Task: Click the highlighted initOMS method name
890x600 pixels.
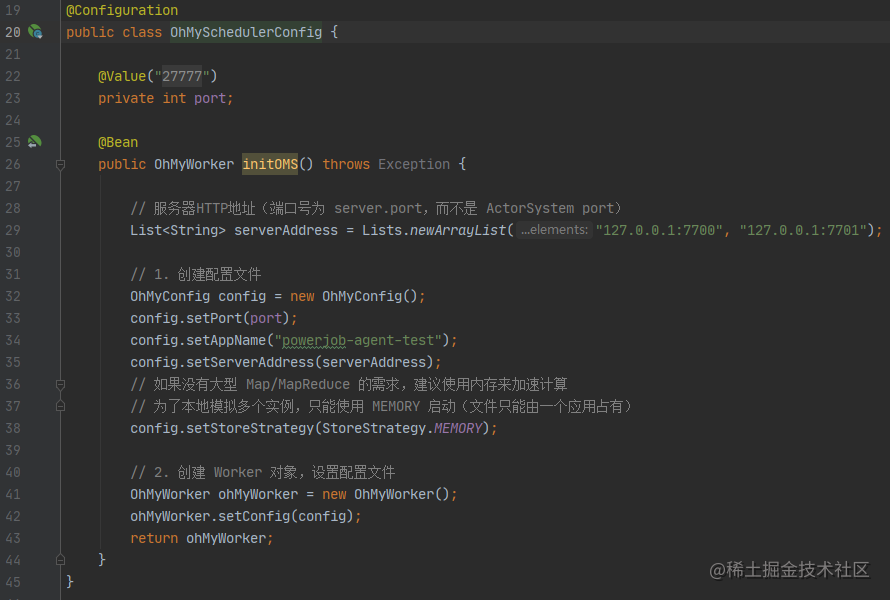Action: pos(270,164)
